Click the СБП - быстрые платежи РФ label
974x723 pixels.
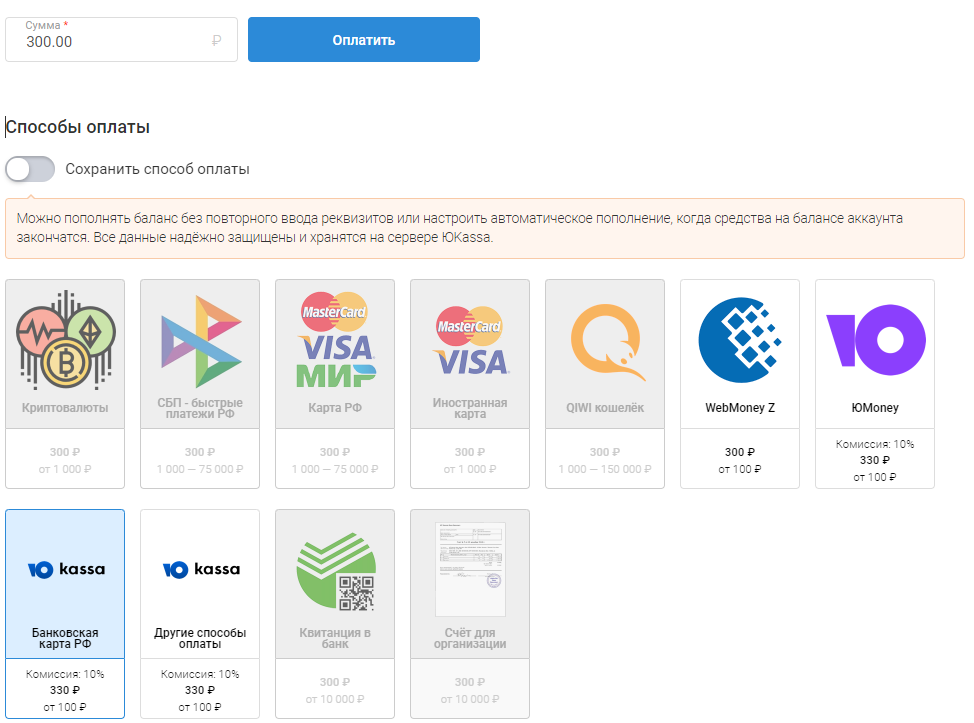click(200, 408)
